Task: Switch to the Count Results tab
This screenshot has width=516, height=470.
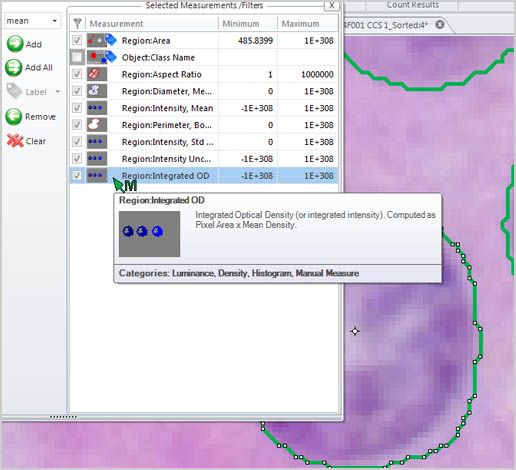Action: tap(412, 5)
